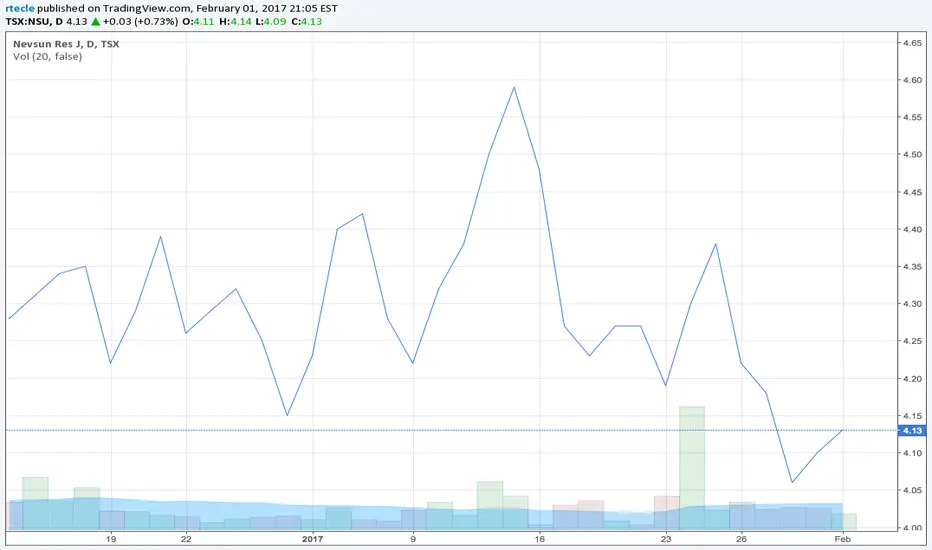Click the 22 date axis label

tap(186, 539)
